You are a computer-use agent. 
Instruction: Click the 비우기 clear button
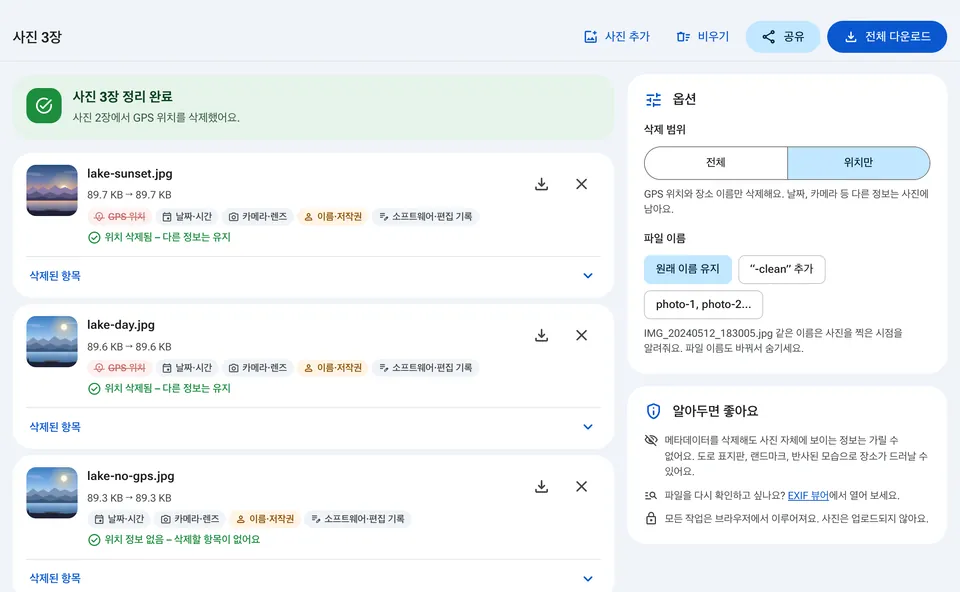(x=703, y=37)
